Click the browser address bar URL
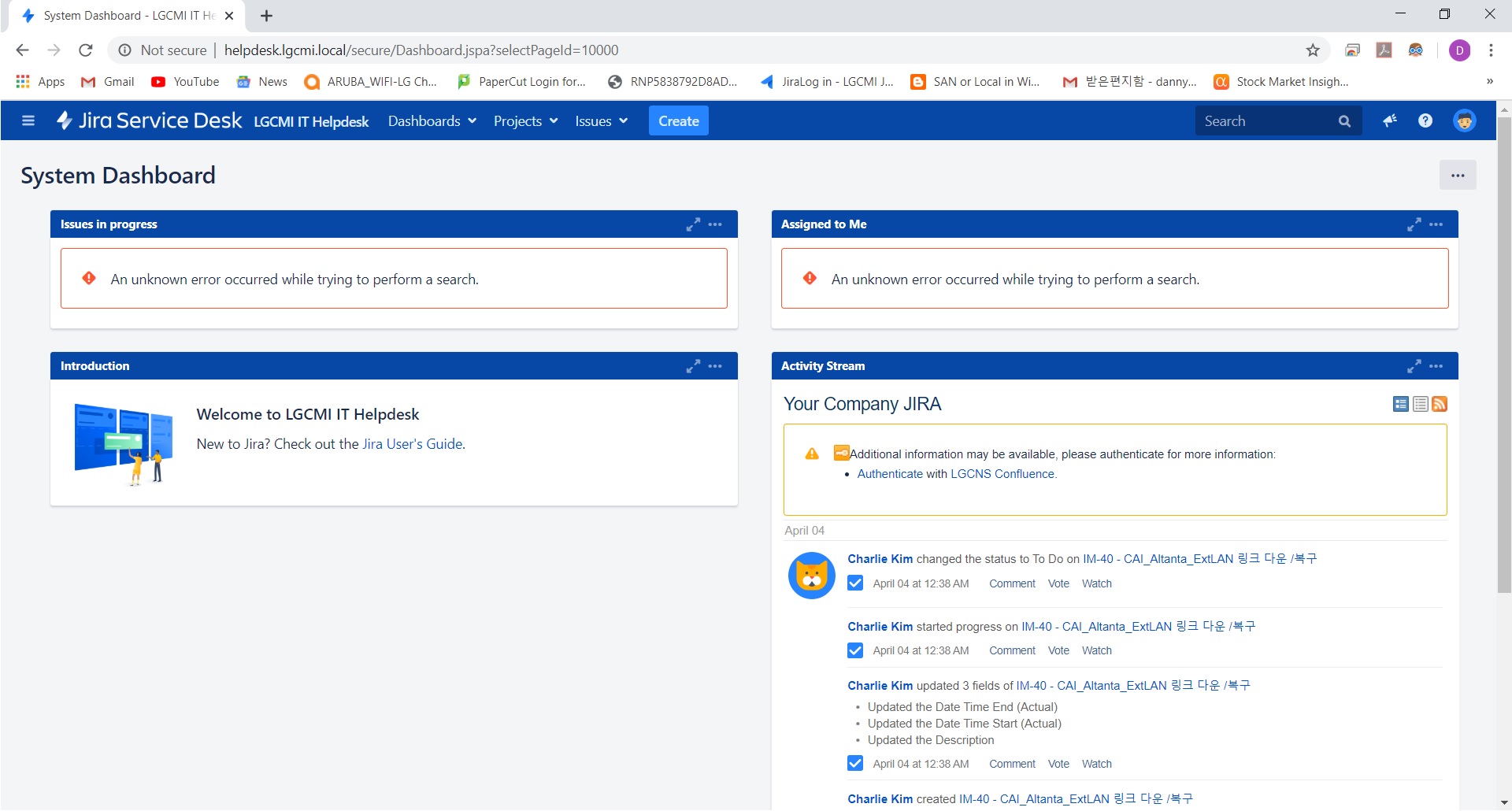Viewport: 1512px width, 811px height. pos(421,50)
